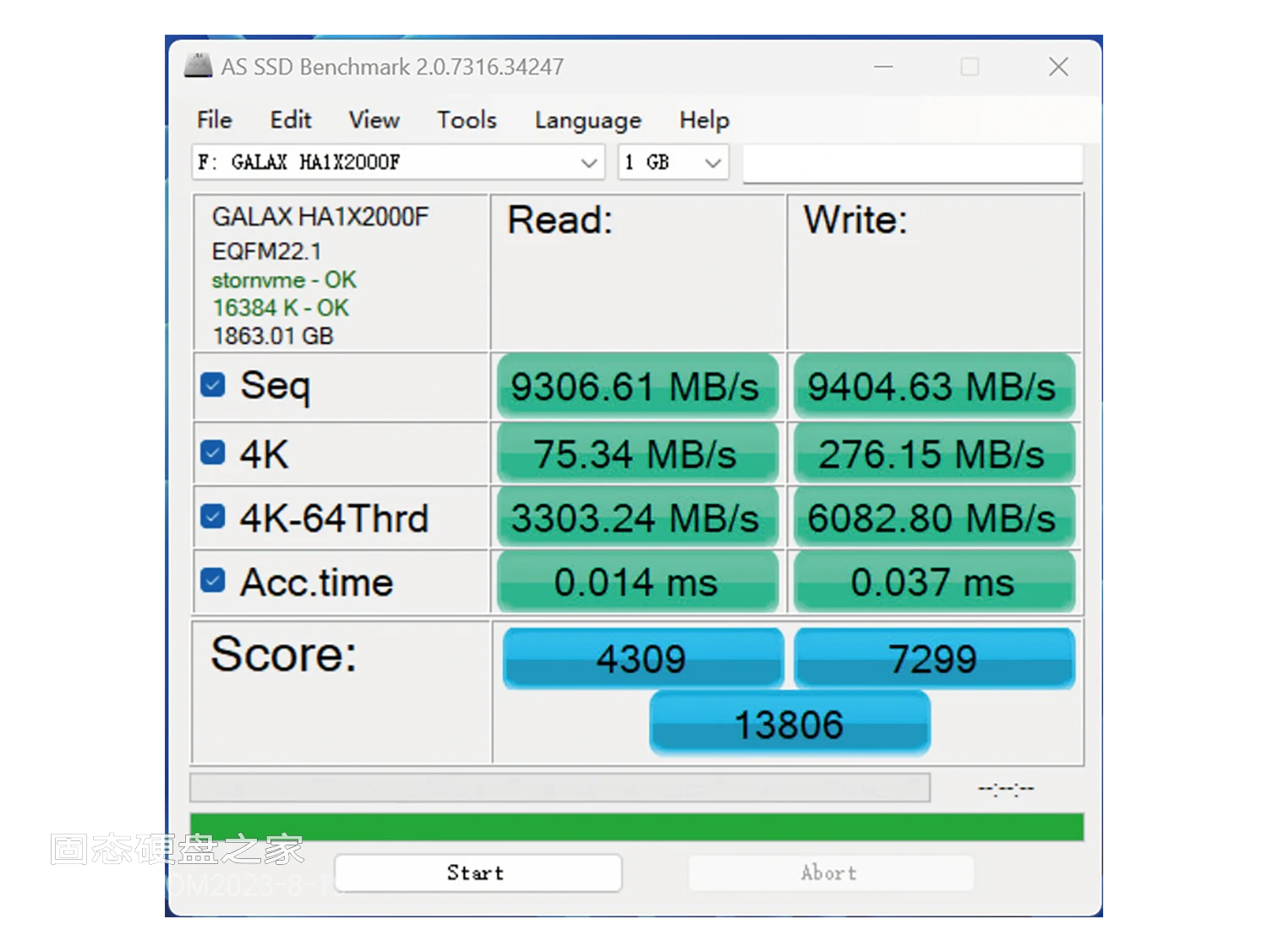Click the empty field beside size dropdown
Image resolution: width=1268 pixels, height=952 pixels.
pyautogui.click(x=912, y=162)
